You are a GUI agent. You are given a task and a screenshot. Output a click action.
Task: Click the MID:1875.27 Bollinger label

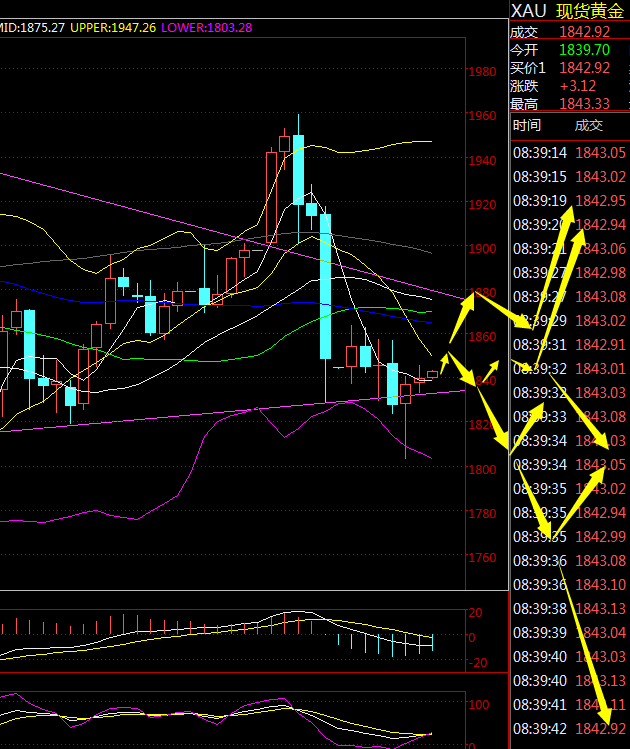tap(32, 28)
